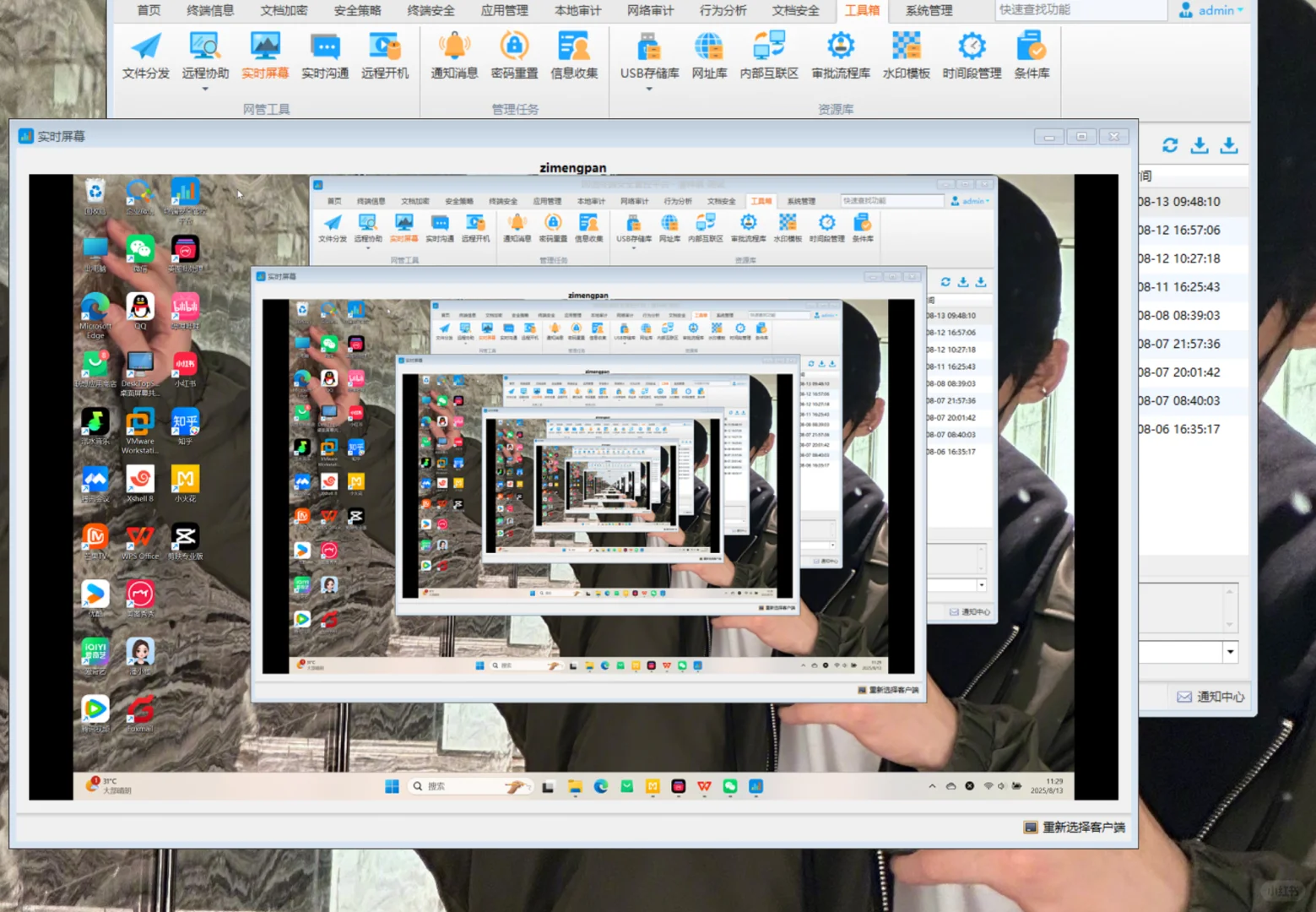Start the 远程开机 remote power-on tool
This screenshot has width=1316, height=912.
(385, 56)
